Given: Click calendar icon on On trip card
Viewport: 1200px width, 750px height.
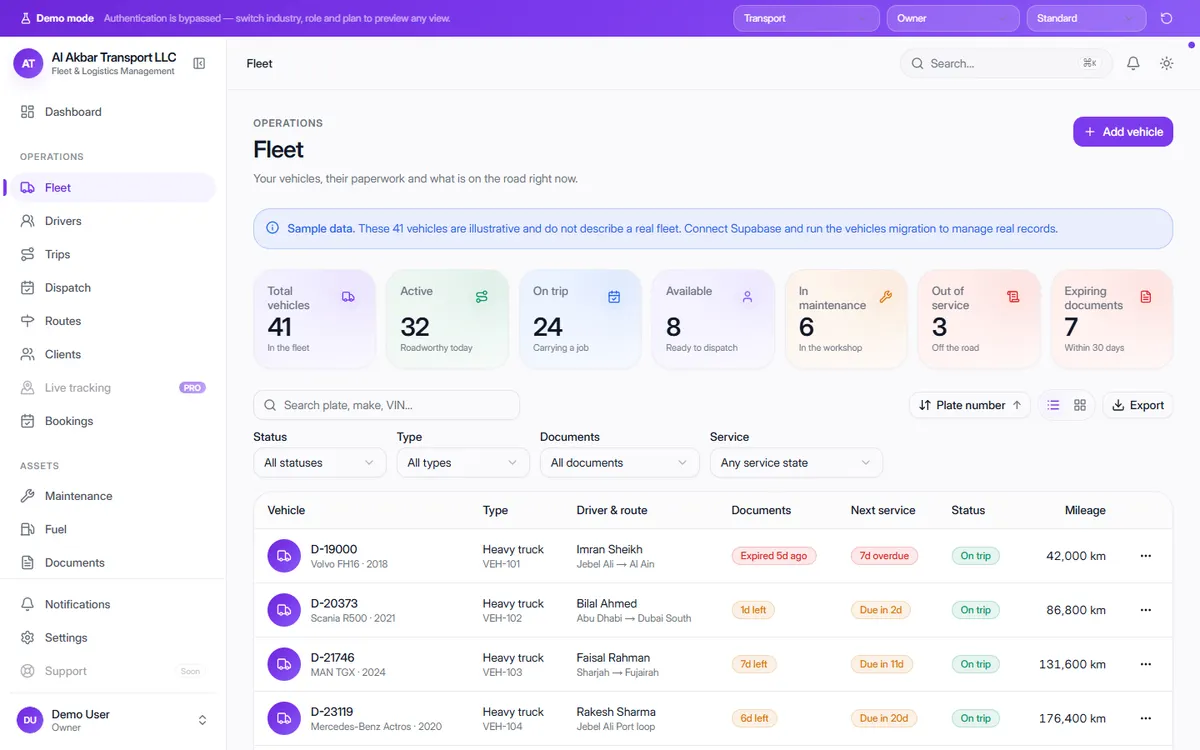Looking at the screenshot, I should click(614, 297).
